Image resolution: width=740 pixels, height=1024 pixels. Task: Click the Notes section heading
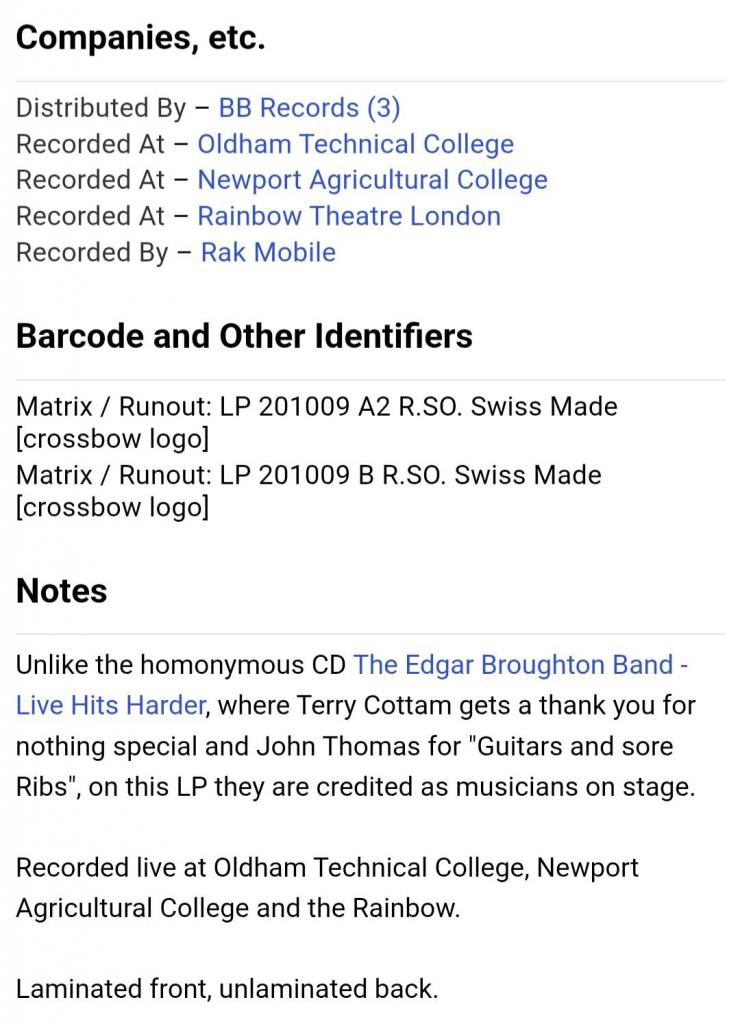click(x=61, y=590)
